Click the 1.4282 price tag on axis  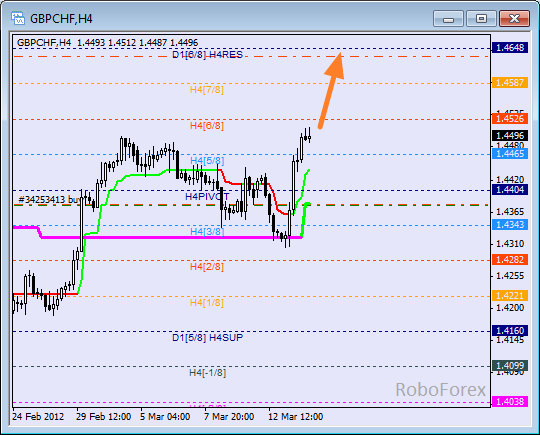point(510,260)
